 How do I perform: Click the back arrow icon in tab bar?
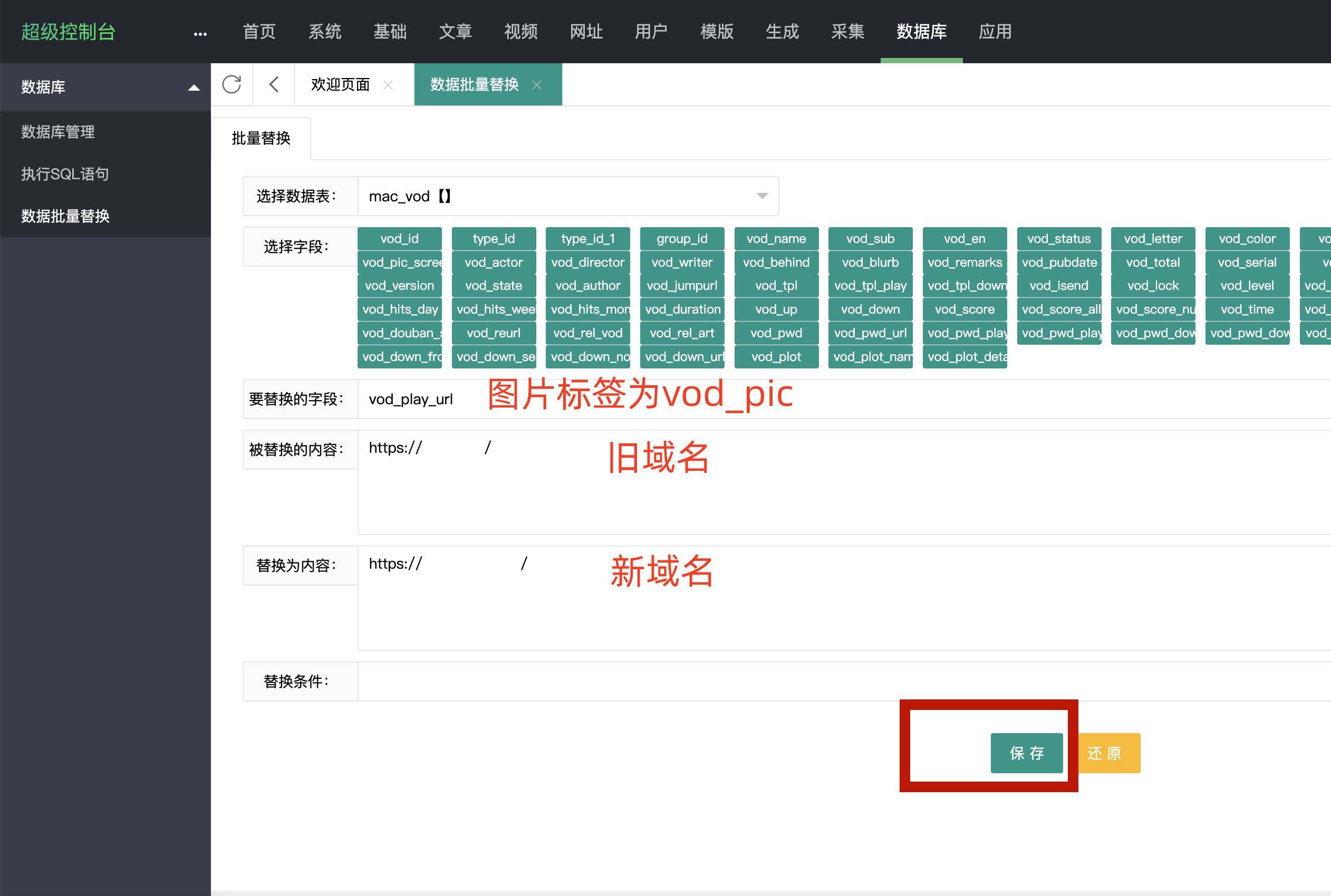274,84
